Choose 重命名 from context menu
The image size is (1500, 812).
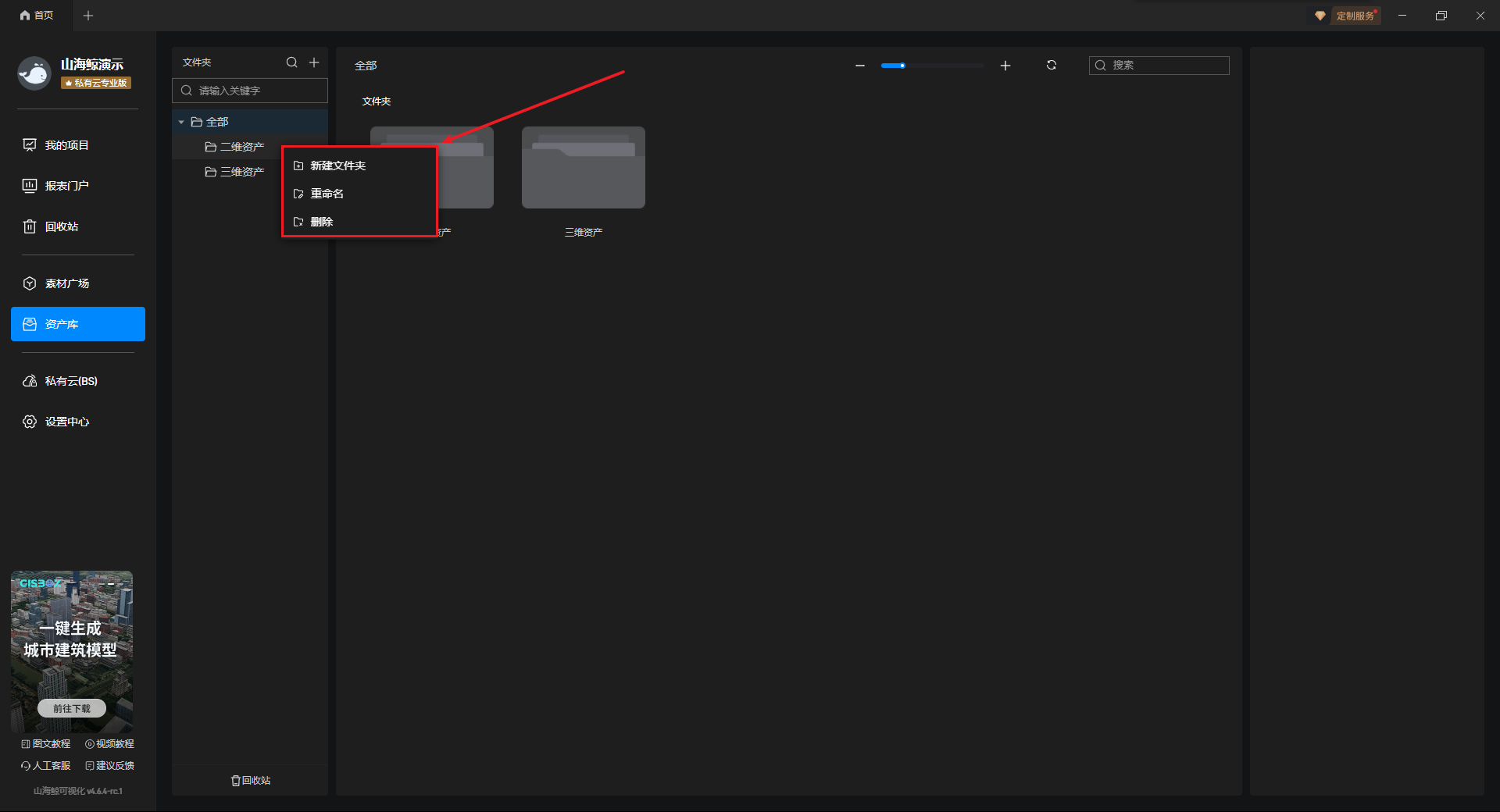pyautogui.click(x=327, y=194)
